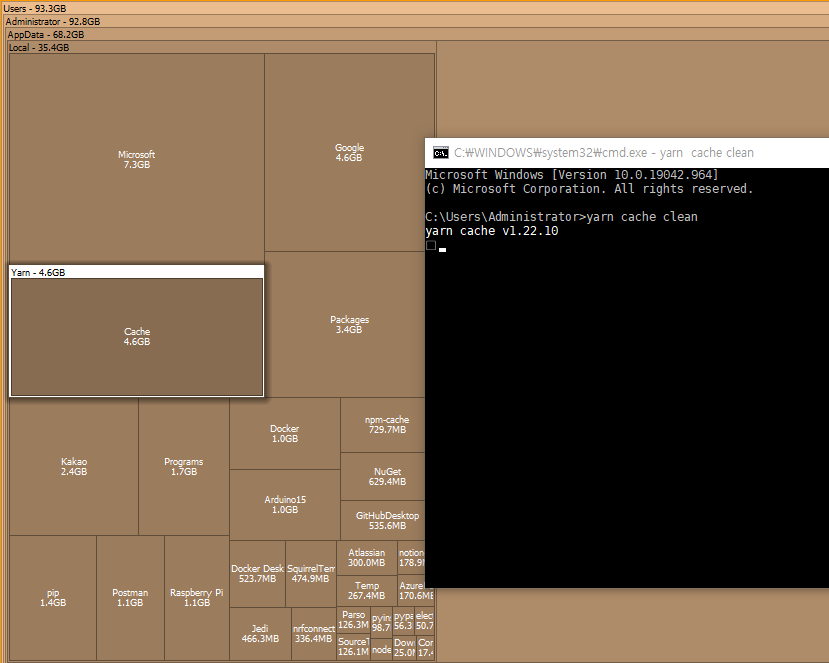
Task: Select the Docker 1.0GB block
Action: [284, 434]
